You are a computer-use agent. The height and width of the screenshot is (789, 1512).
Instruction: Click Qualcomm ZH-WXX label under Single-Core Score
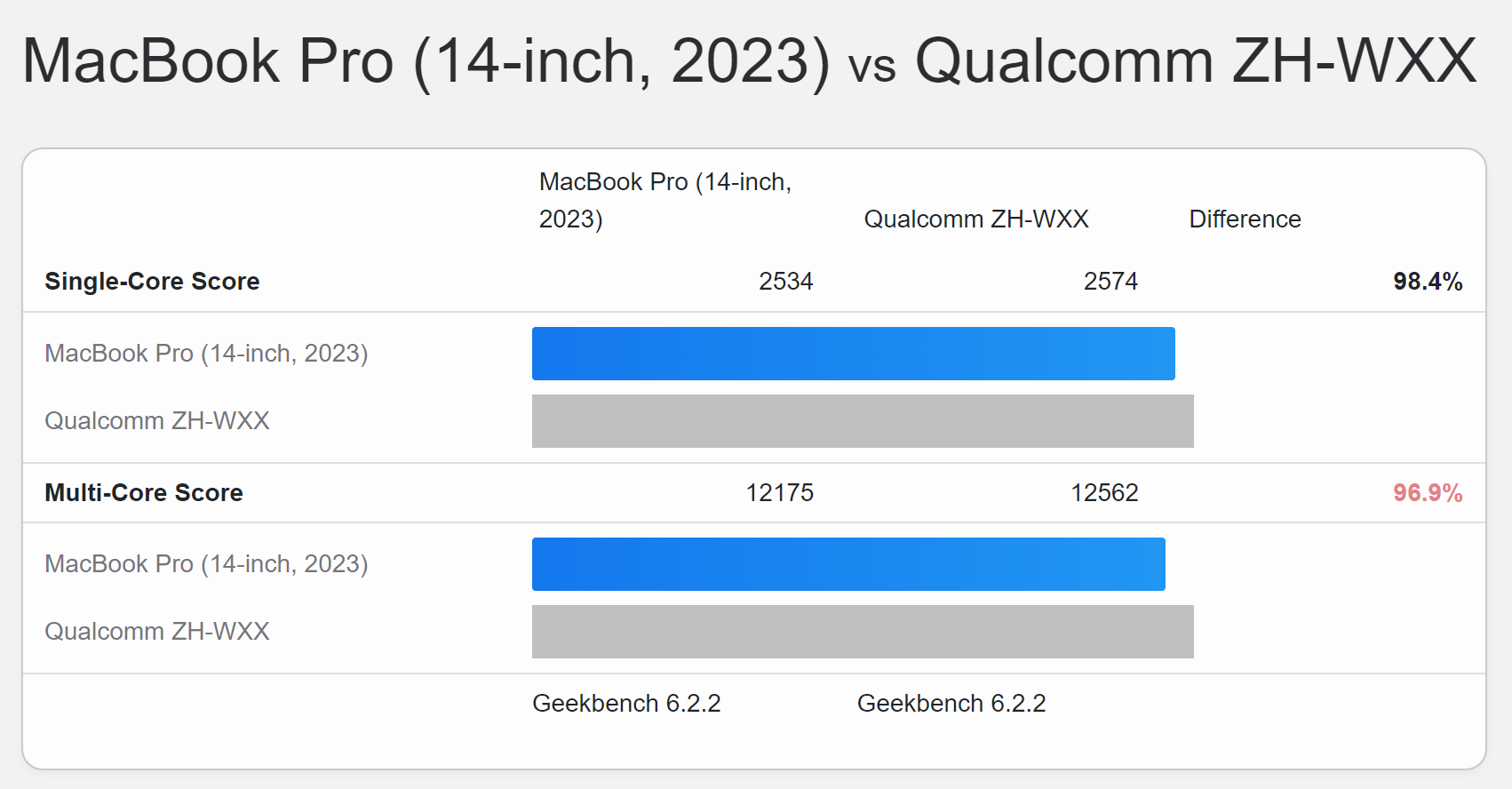click(x=157, y=421)
